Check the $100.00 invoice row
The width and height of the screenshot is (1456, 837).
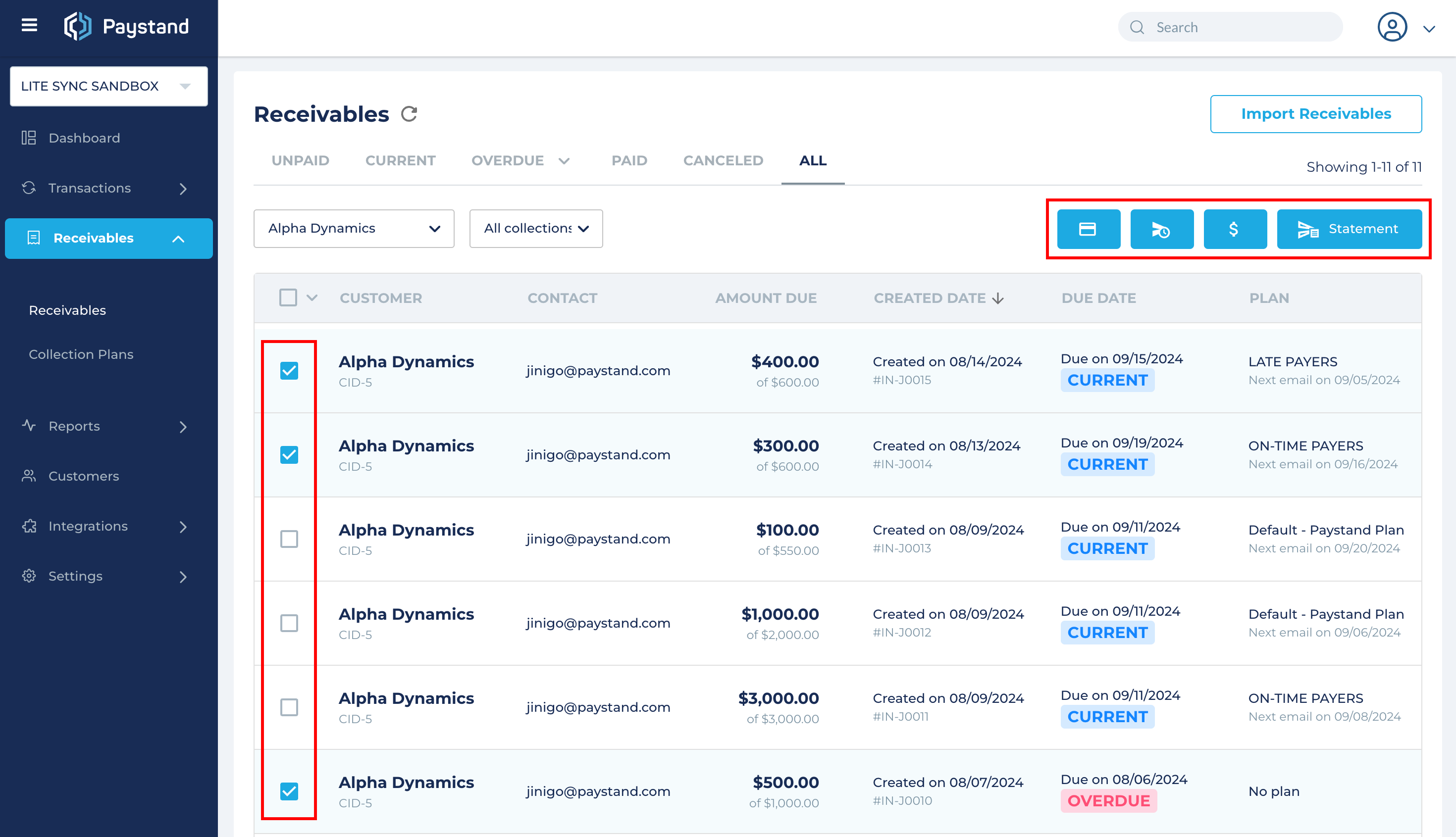289,539
